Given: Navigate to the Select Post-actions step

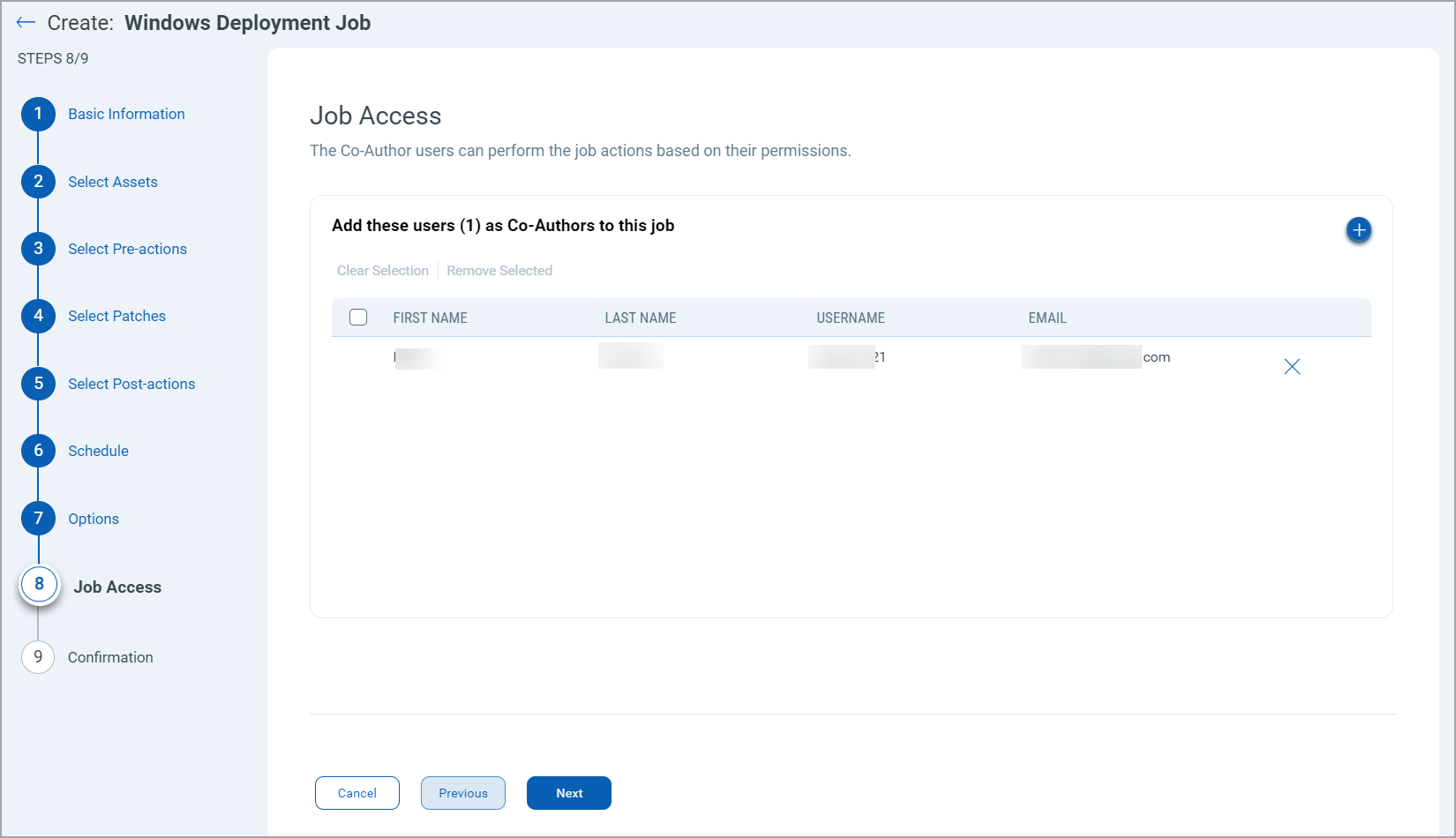Looking at the screenshot, I should (131, 384).
